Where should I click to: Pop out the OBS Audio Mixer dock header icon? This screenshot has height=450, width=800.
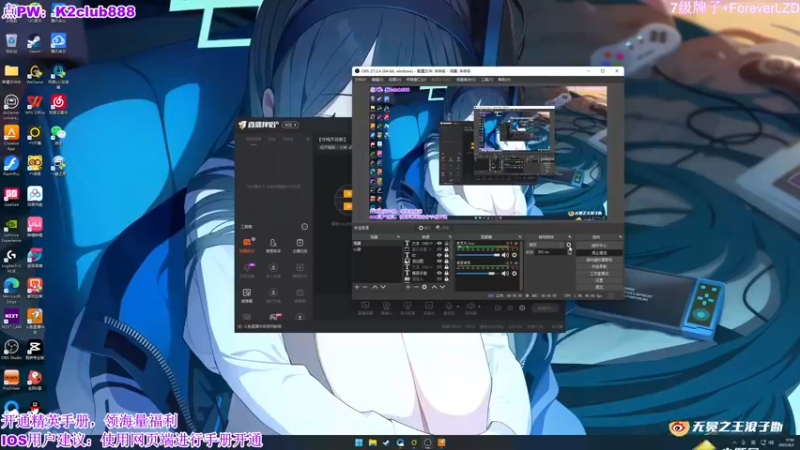coord(519,237)
